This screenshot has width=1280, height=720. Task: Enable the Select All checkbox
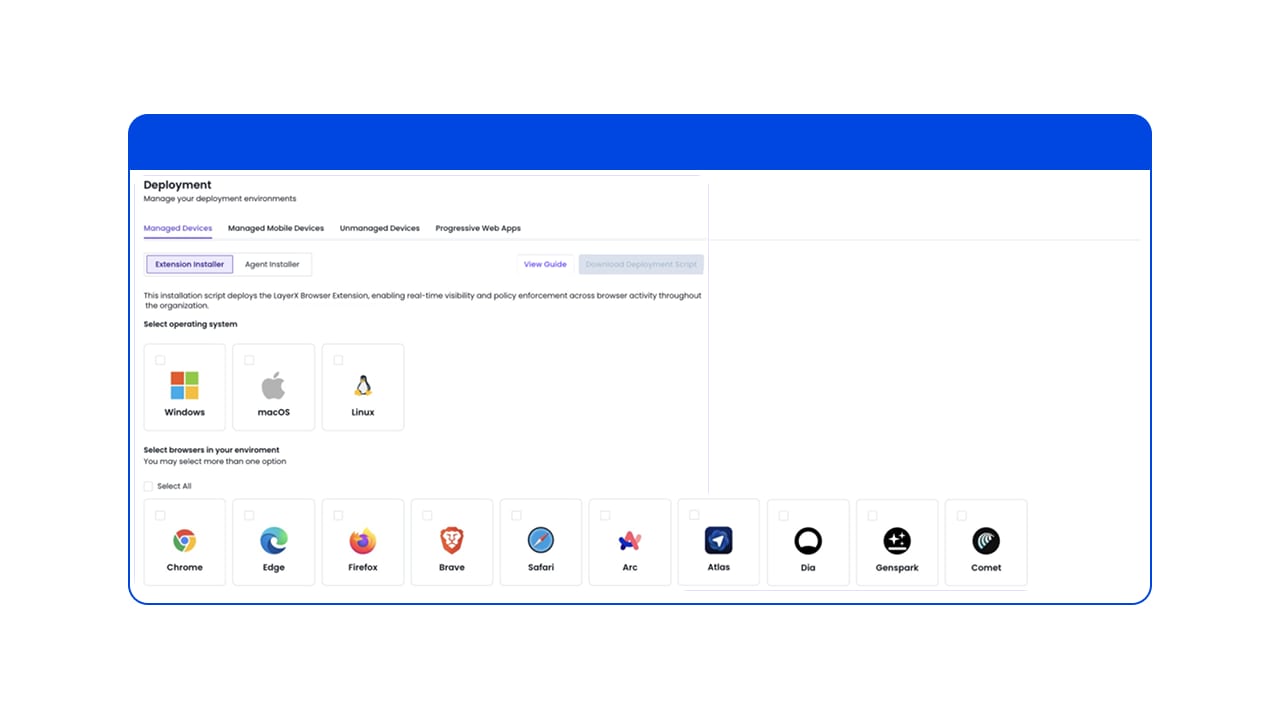[x=149, y=487]
